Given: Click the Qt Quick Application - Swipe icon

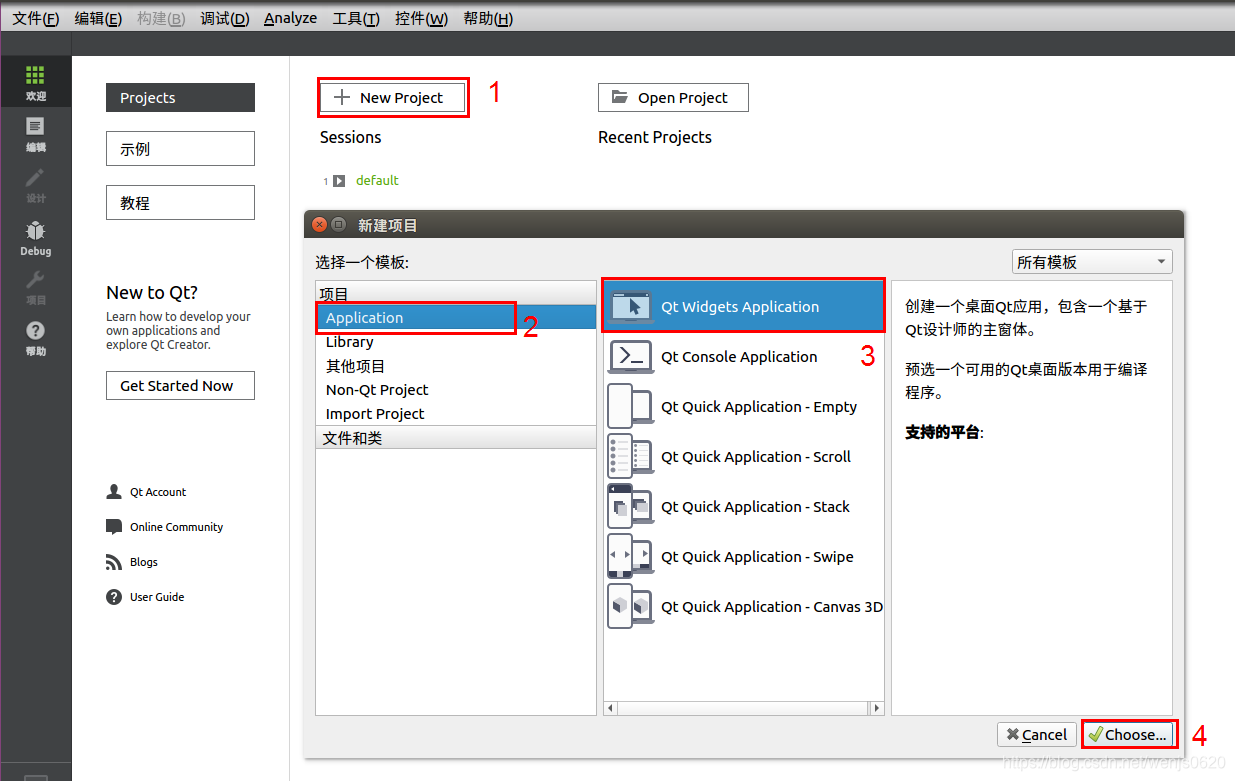Looking at the screenshot, I should coord(631,557).
